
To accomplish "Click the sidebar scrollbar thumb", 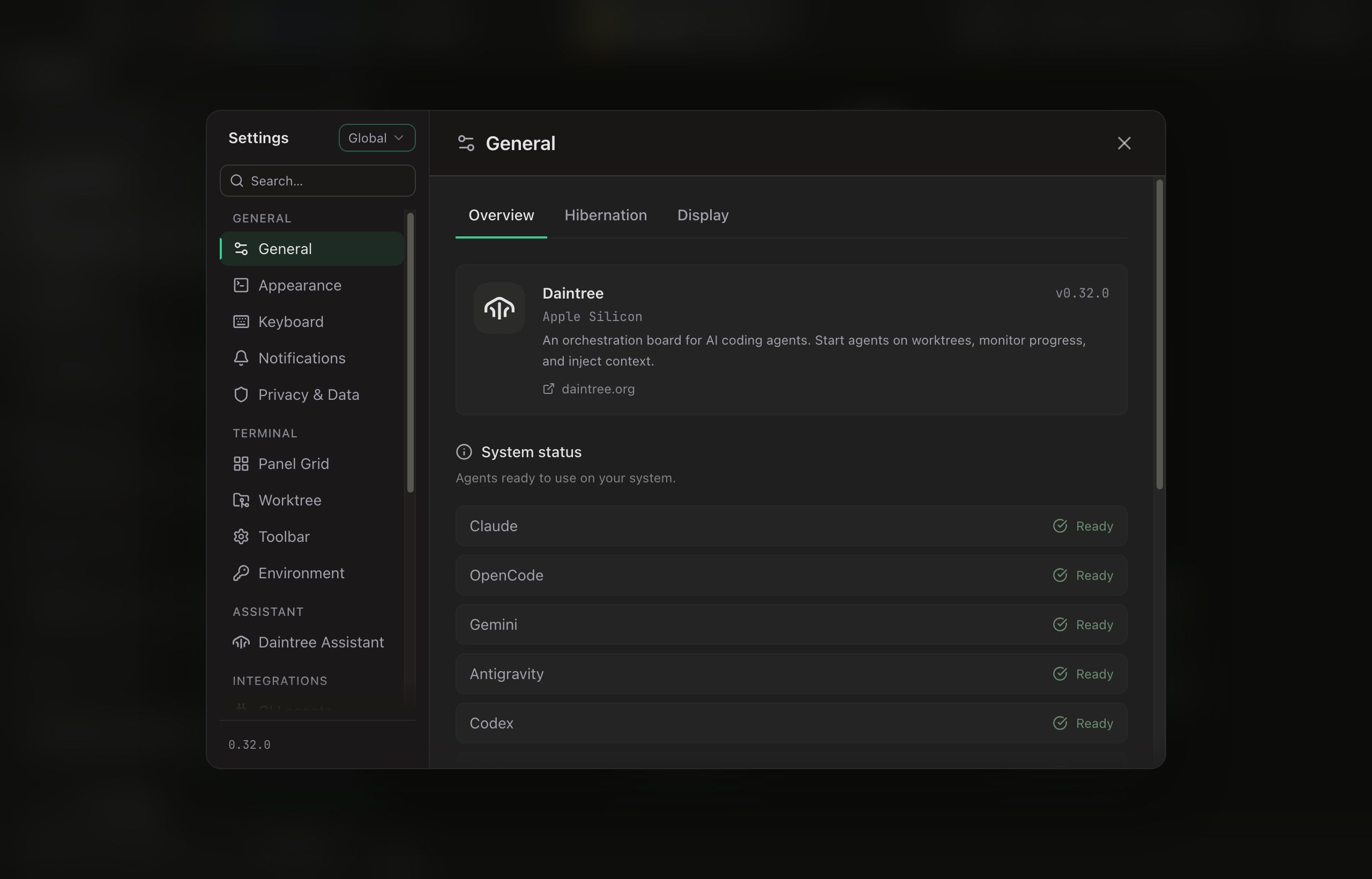I will click(411, 352).
